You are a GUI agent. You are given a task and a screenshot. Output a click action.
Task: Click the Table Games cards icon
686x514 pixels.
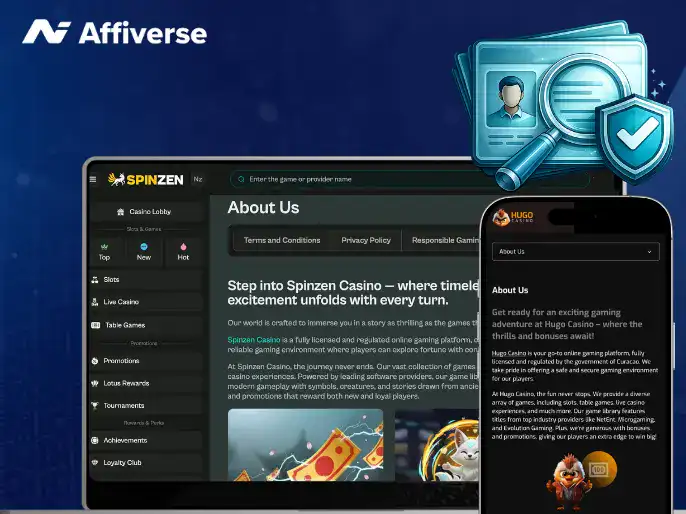coord(95,325)
